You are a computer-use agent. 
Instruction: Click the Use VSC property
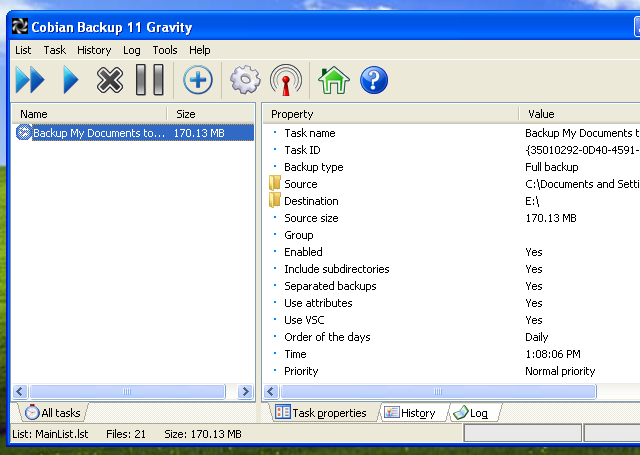(x=304, y=320)
